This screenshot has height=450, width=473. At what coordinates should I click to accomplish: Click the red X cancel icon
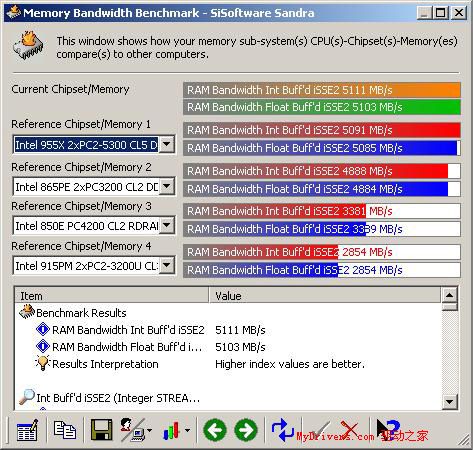pos(350,430)
